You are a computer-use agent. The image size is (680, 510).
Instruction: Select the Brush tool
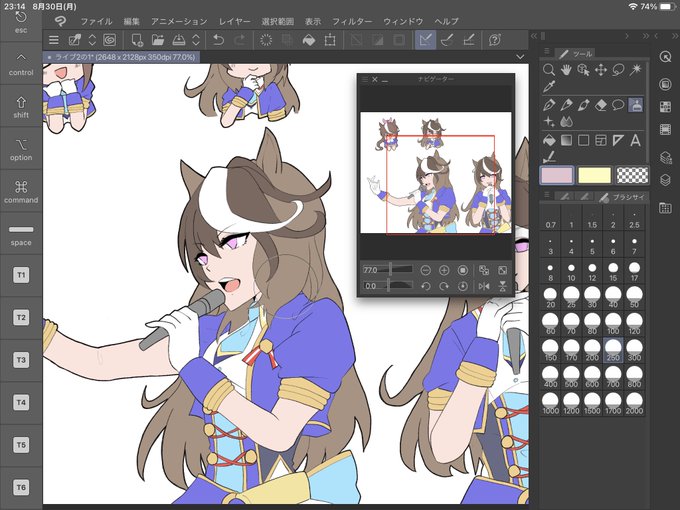point(583,105)
